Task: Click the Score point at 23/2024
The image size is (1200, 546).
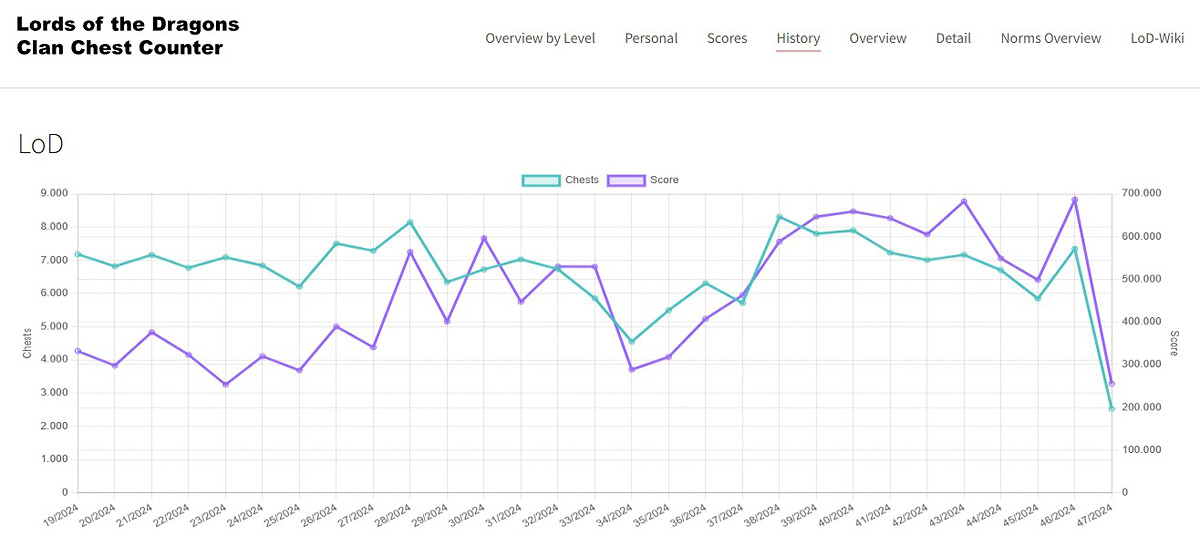Action: (225, 385)
